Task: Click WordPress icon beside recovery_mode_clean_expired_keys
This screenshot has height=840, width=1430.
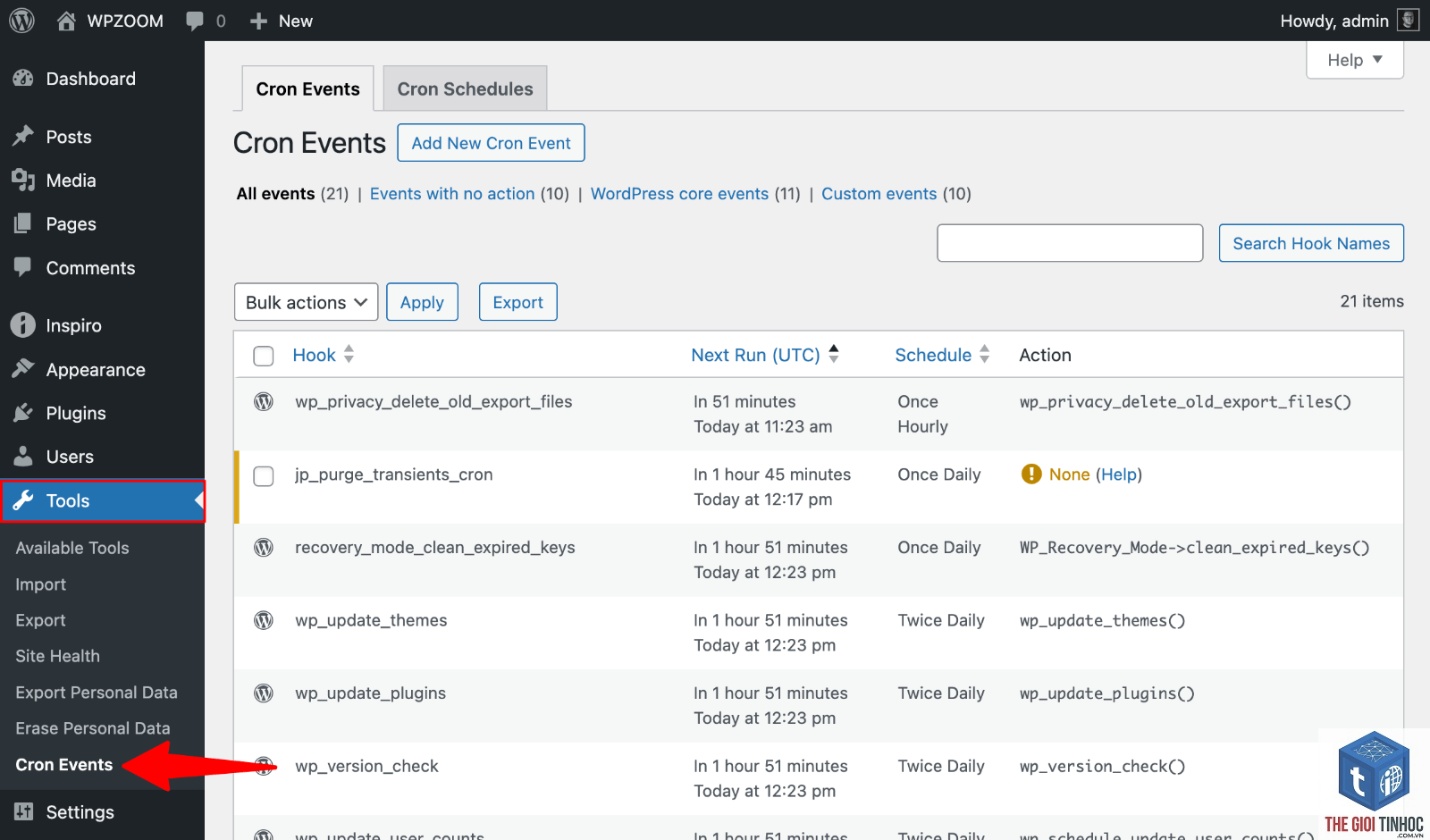Action: pyautogui.click(x=264, y=548)
